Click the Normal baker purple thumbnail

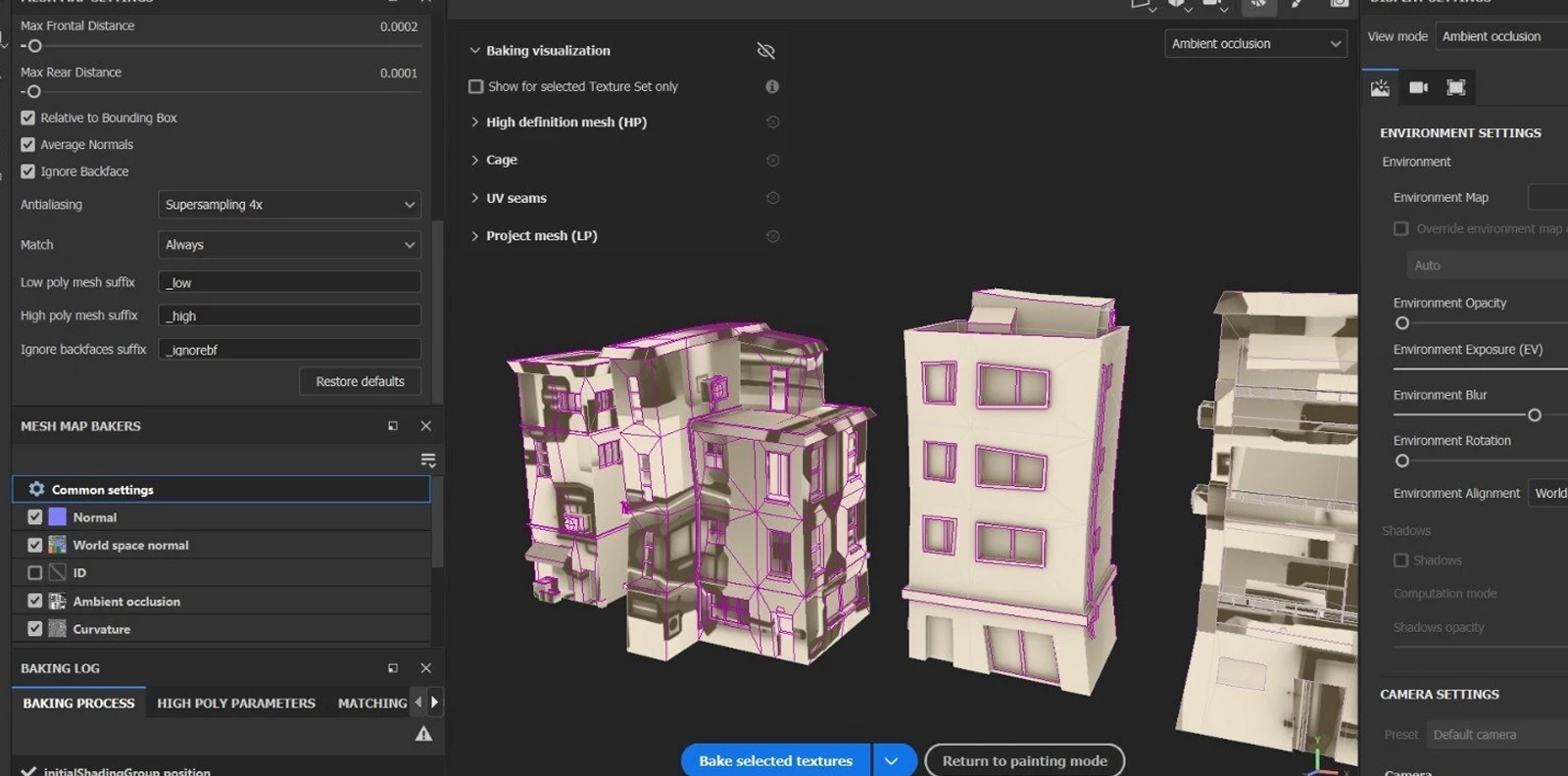58,517
